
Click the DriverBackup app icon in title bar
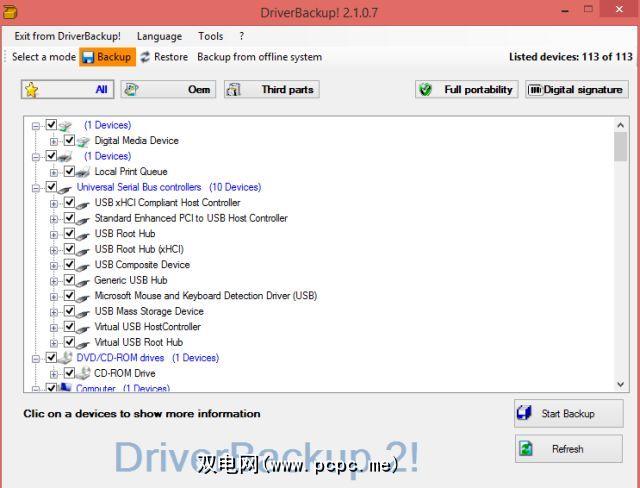pos(10,12)
